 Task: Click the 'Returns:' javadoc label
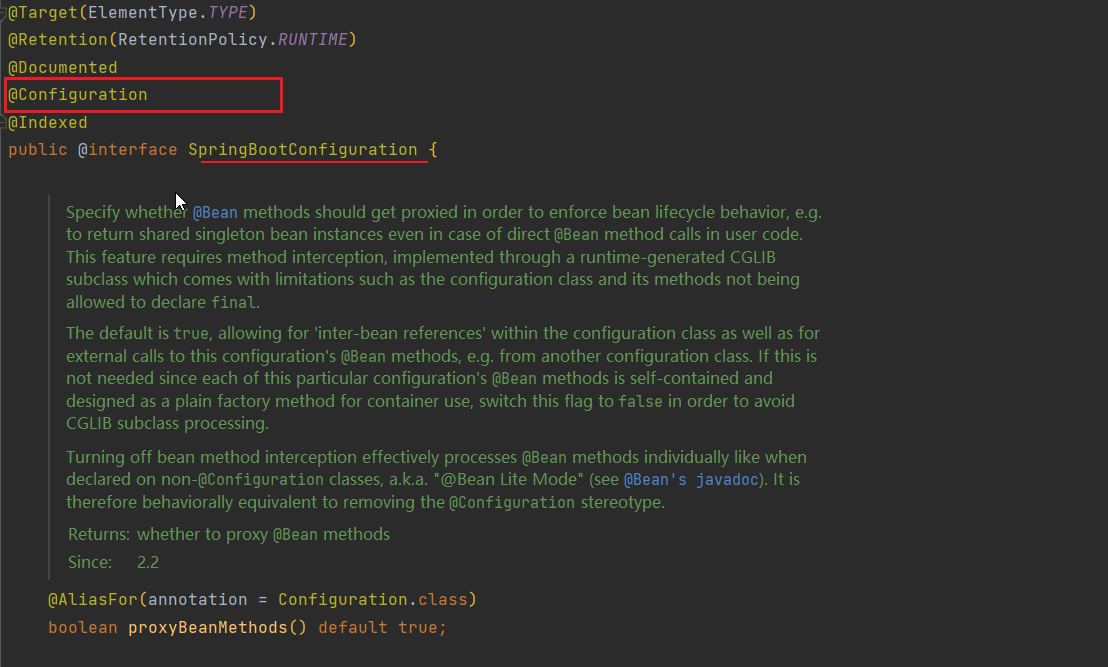99,534
